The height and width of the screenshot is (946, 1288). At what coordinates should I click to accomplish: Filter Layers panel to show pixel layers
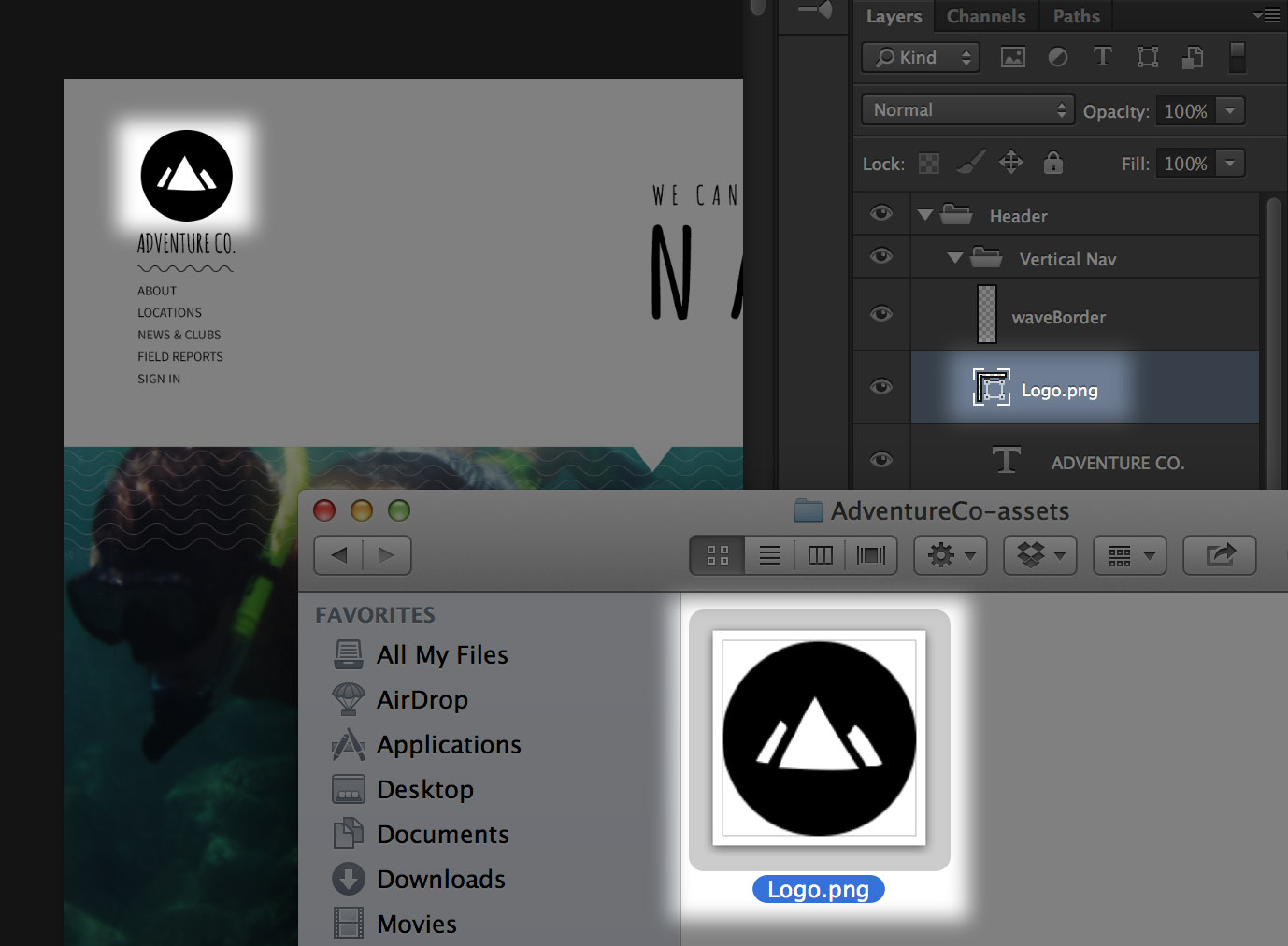[1012, 57]
